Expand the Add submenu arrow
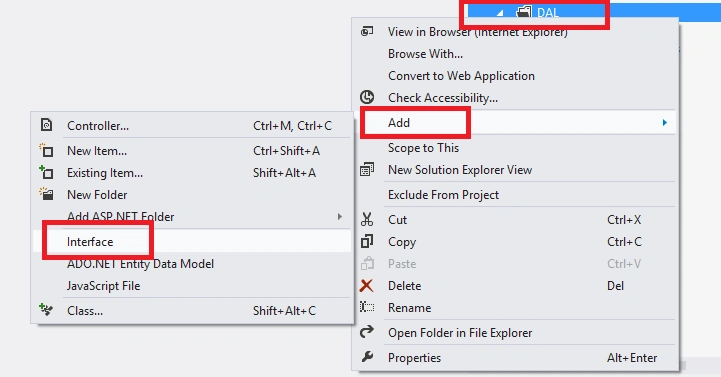Image resolution: width=721 pixels, height=377 pixels. point(664,122)
